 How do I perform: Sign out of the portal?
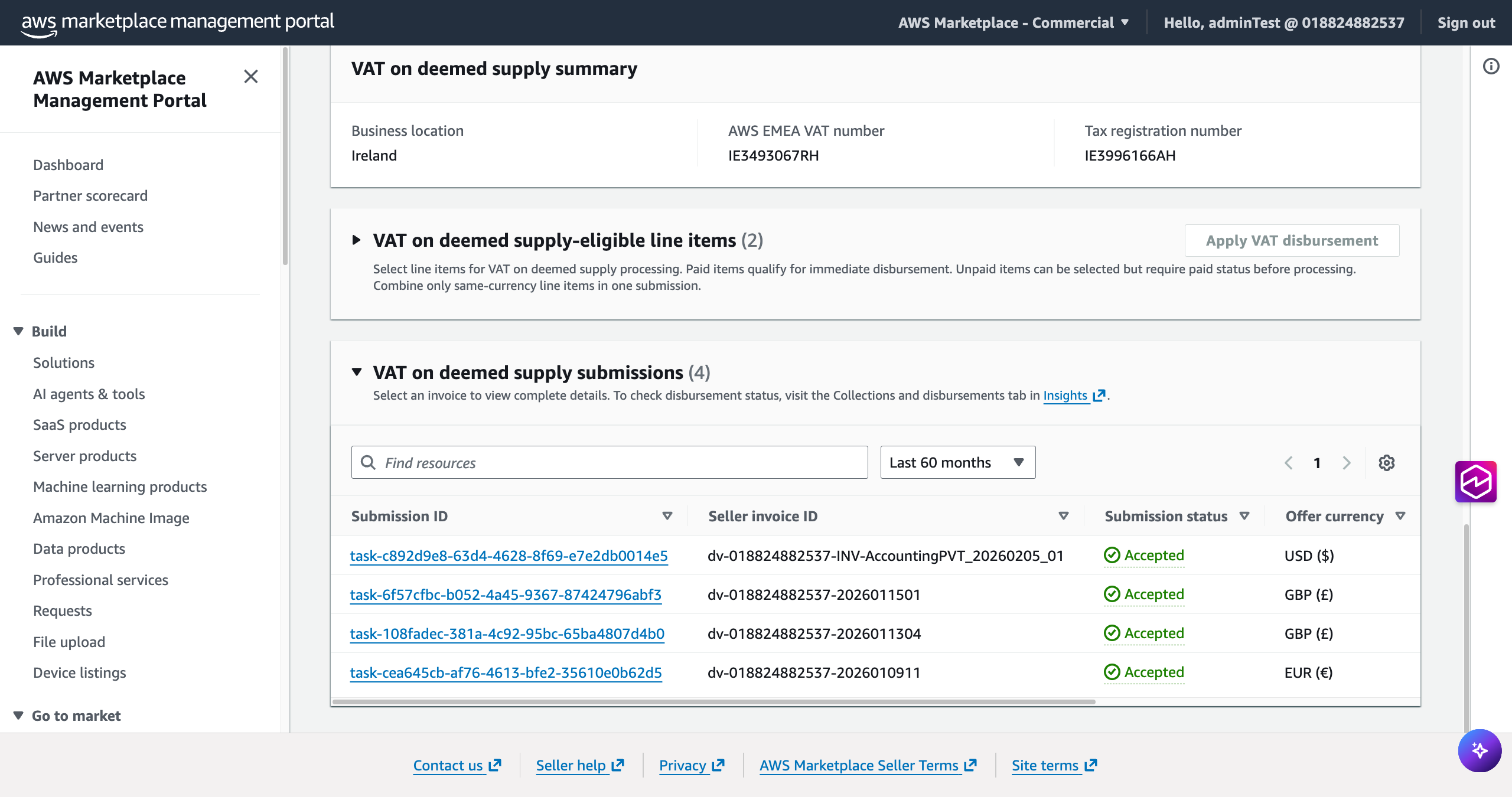click(1466, 23)
